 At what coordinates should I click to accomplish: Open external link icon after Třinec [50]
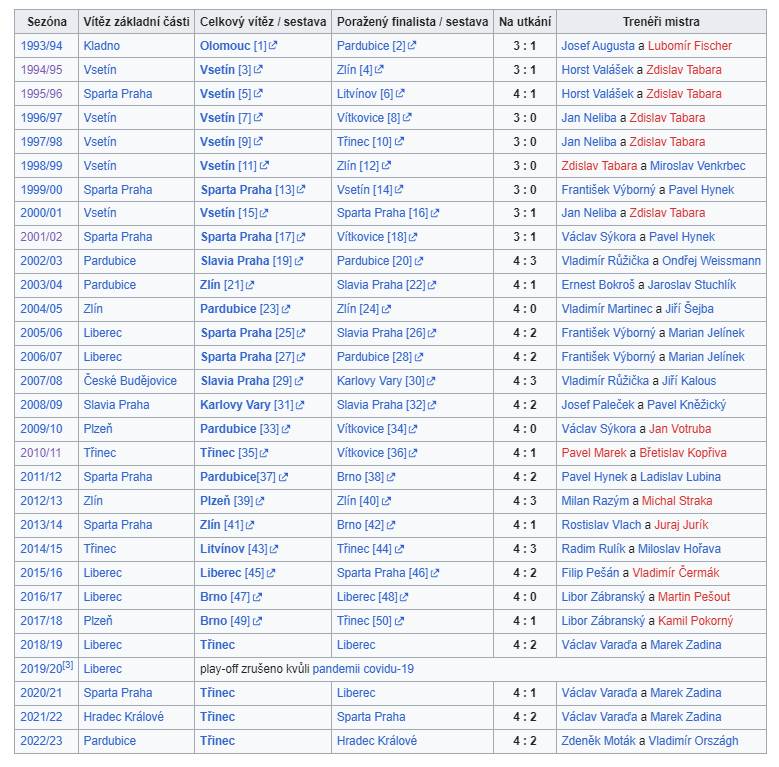399,621
